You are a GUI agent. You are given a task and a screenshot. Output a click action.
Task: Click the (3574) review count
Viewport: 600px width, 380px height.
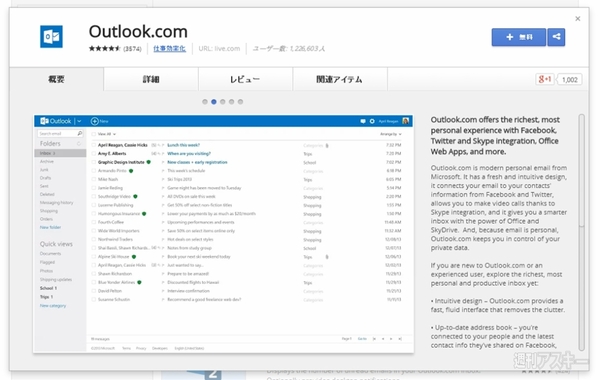132,49
